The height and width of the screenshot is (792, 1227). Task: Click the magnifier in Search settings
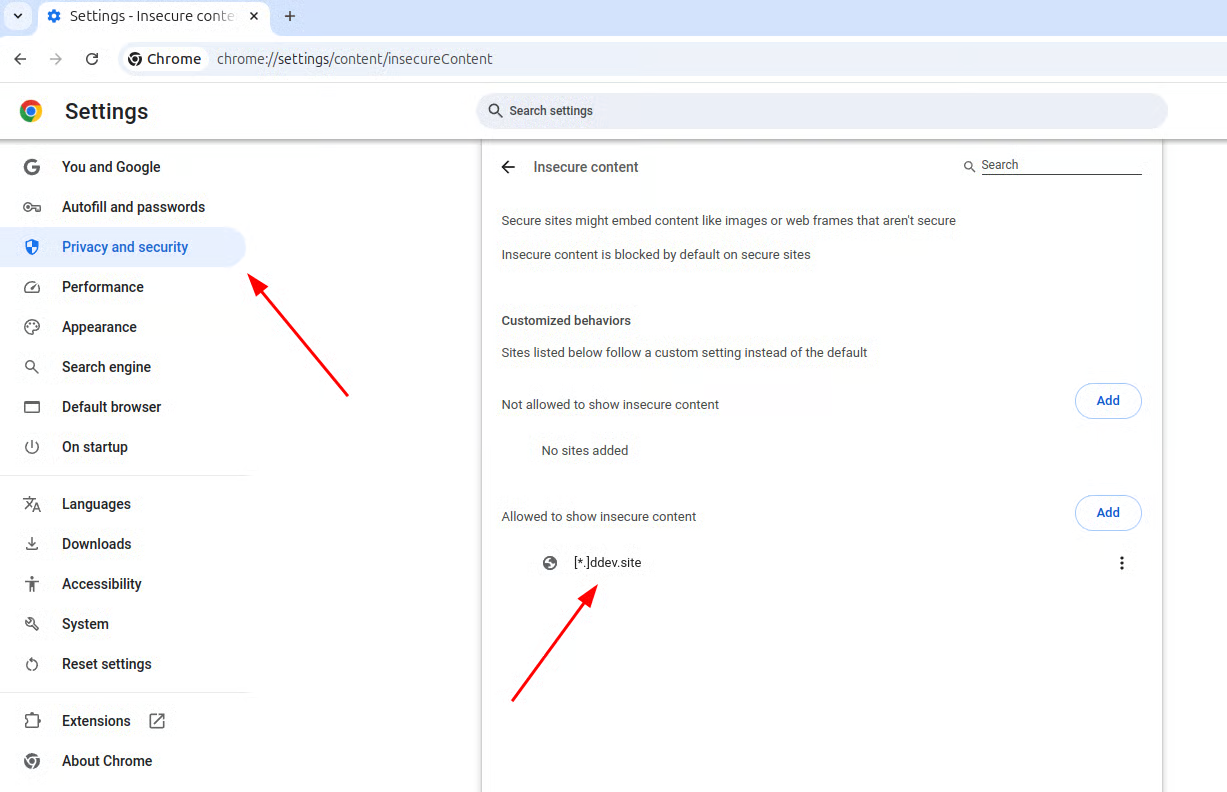coord(495,111)
